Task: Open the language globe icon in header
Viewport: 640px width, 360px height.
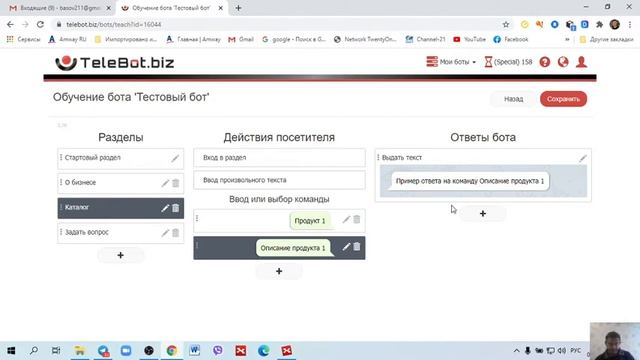Action: coord(563,62)
